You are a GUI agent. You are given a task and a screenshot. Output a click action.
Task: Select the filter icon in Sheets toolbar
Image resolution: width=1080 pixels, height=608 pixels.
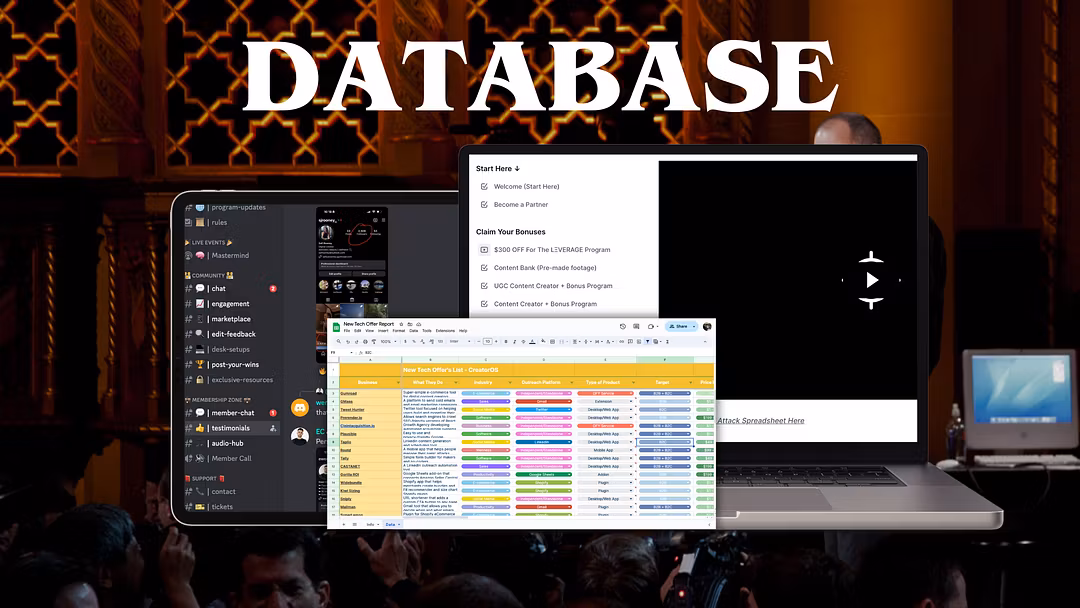[646, 341]
